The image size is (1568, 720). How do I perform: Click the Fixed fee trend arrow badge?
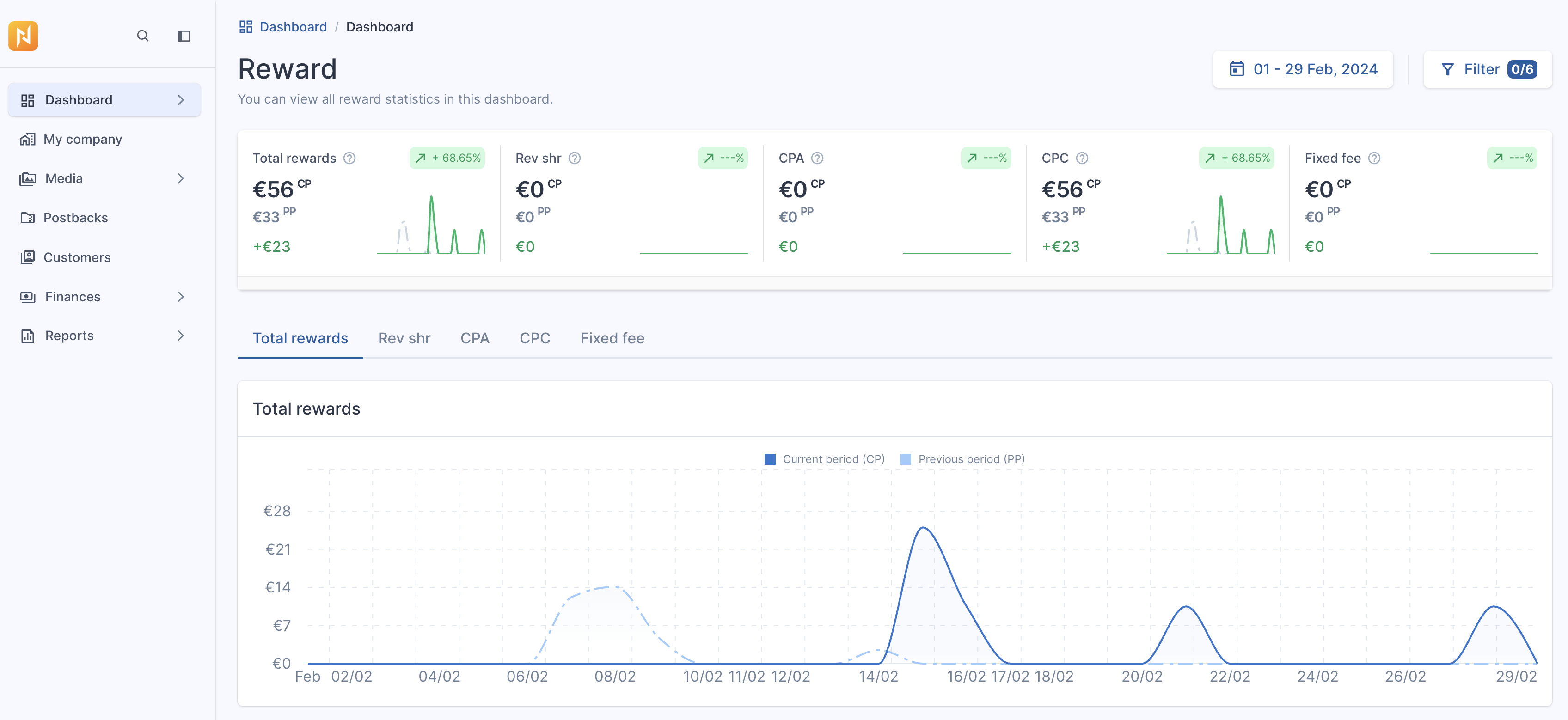pos(1513,158)
